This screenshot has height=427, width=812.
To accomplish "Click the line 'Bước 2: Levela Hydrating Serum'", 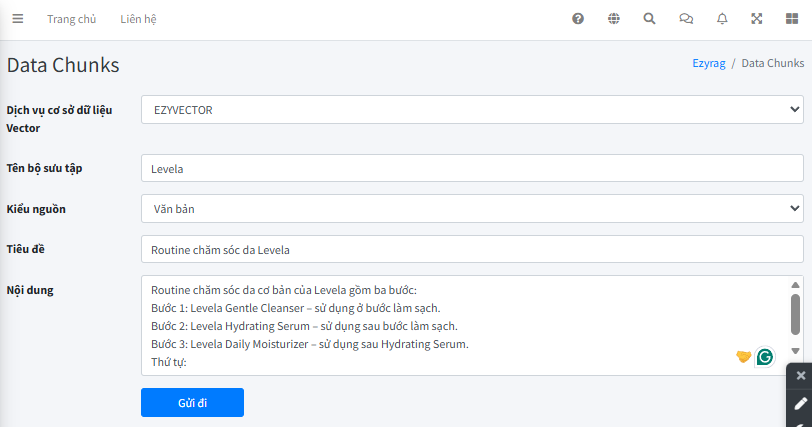I will (x=304, y=326).
